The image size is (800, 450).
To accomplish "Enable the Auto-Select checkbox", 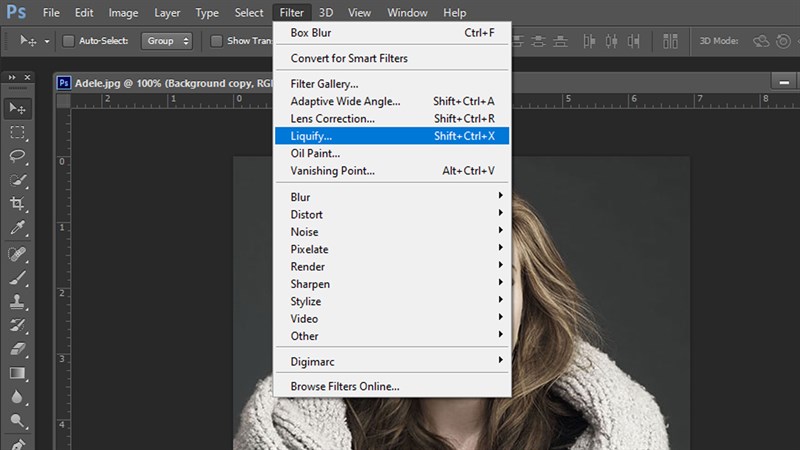I will 68,41.
